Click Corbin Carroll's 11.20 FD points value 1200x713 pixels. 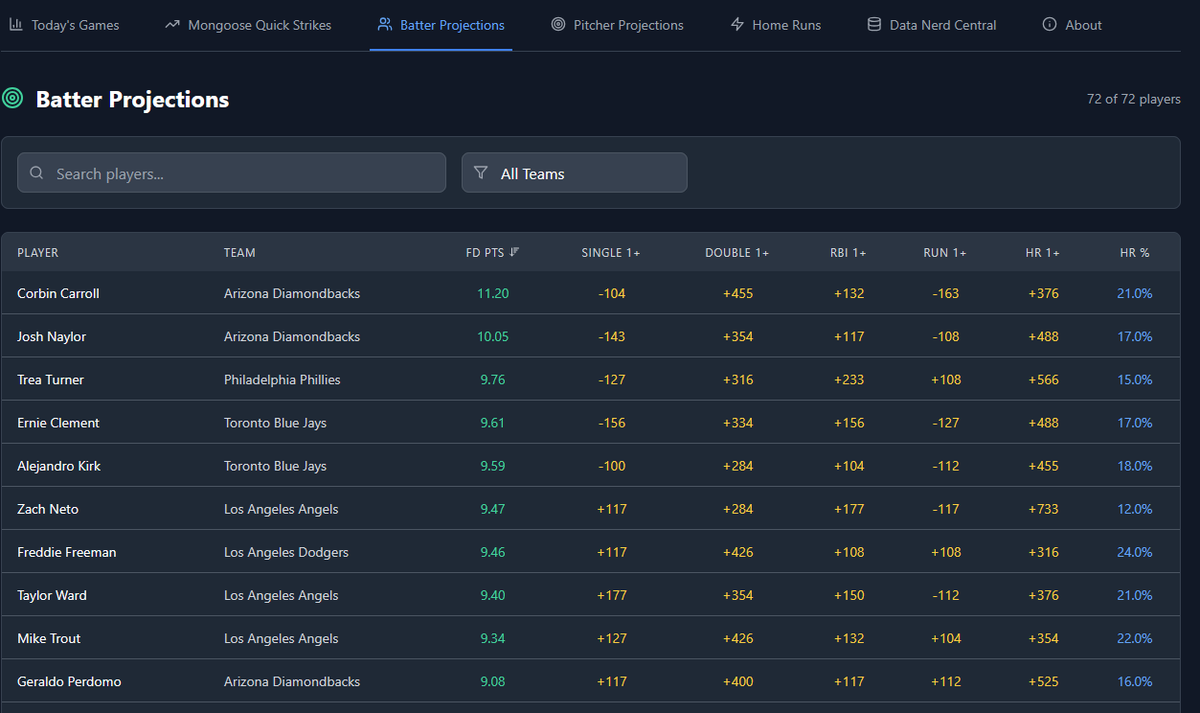[x=493, y=294]
